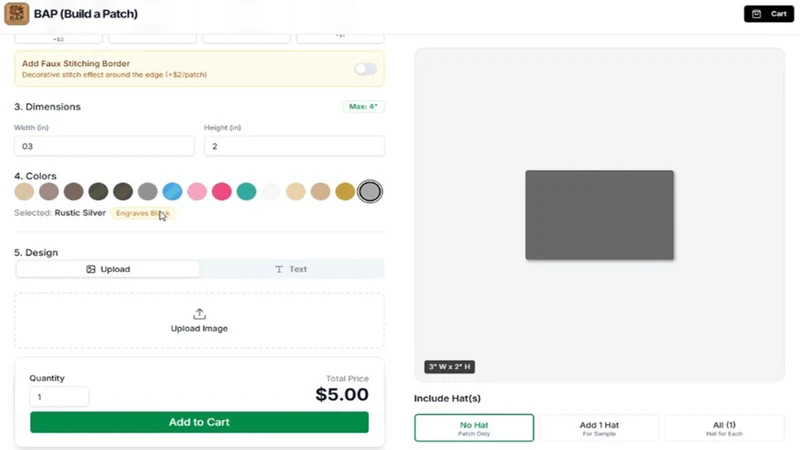This screenshot has height=450, width=800.
Task: Click the Quantity input field
Action: [59, 396]
